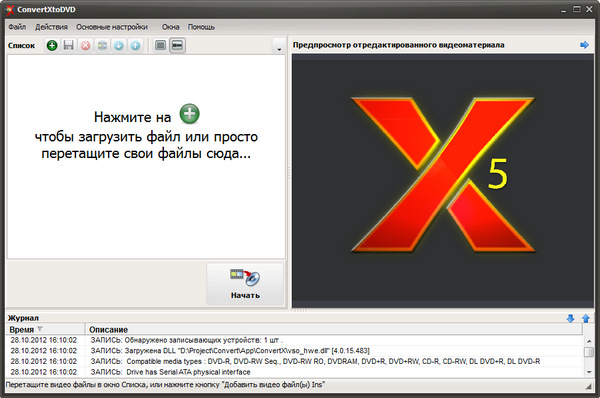Click the Merge titles toolbar icon
This screenshot has width=600, height=398.
[102, 46]
